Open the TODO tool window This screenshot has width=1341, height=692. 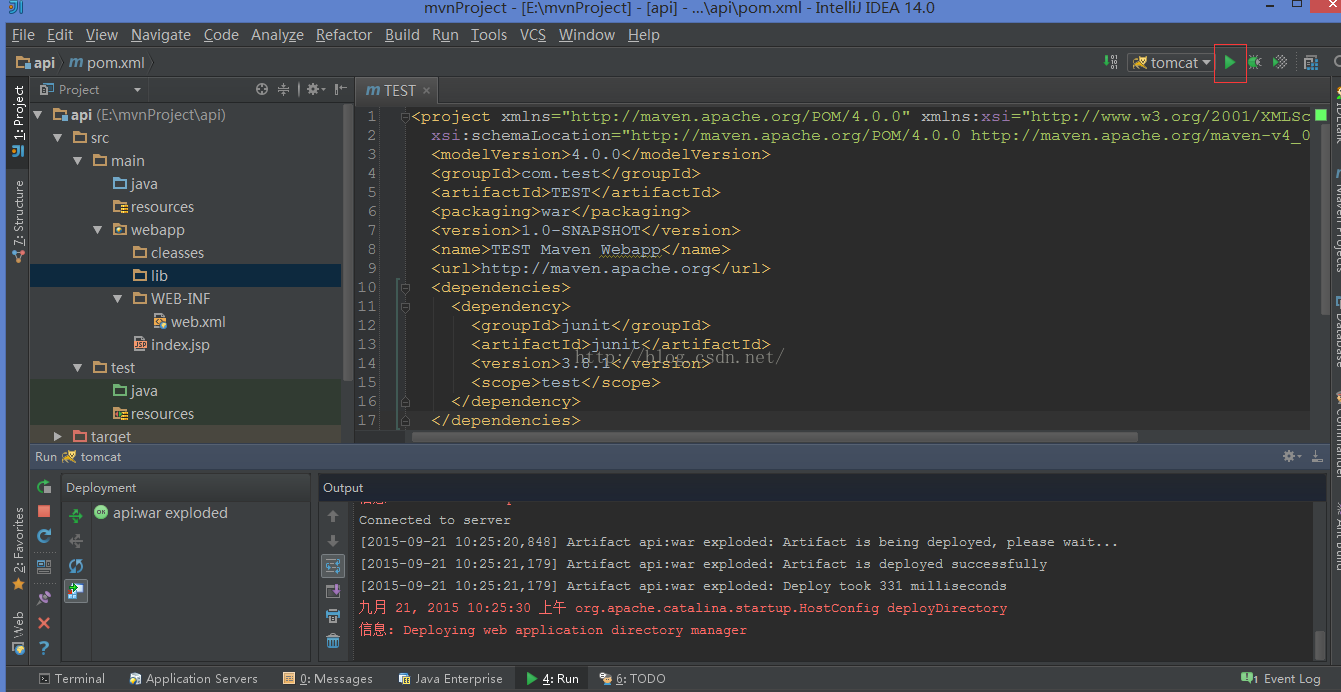[632, 678]
